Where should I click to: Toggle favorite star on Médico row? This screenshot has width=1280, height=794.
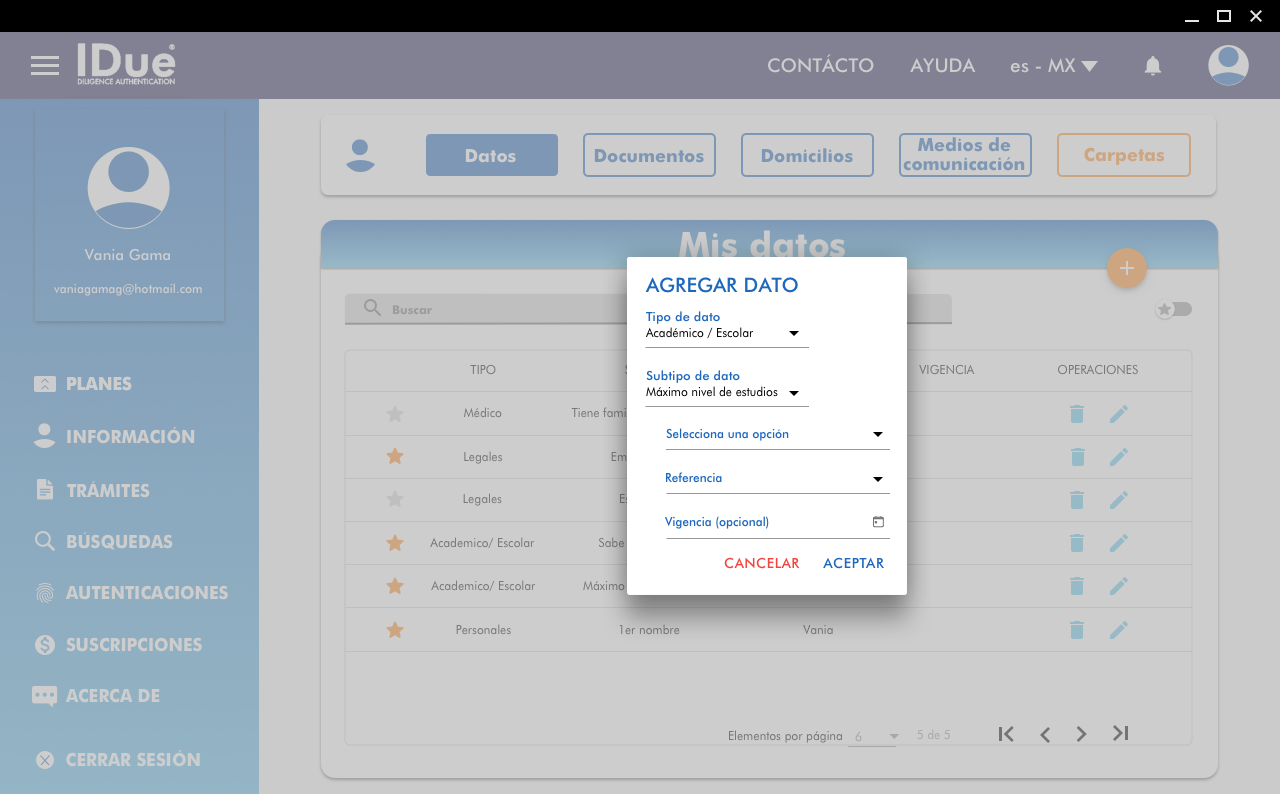coord(395,413)
